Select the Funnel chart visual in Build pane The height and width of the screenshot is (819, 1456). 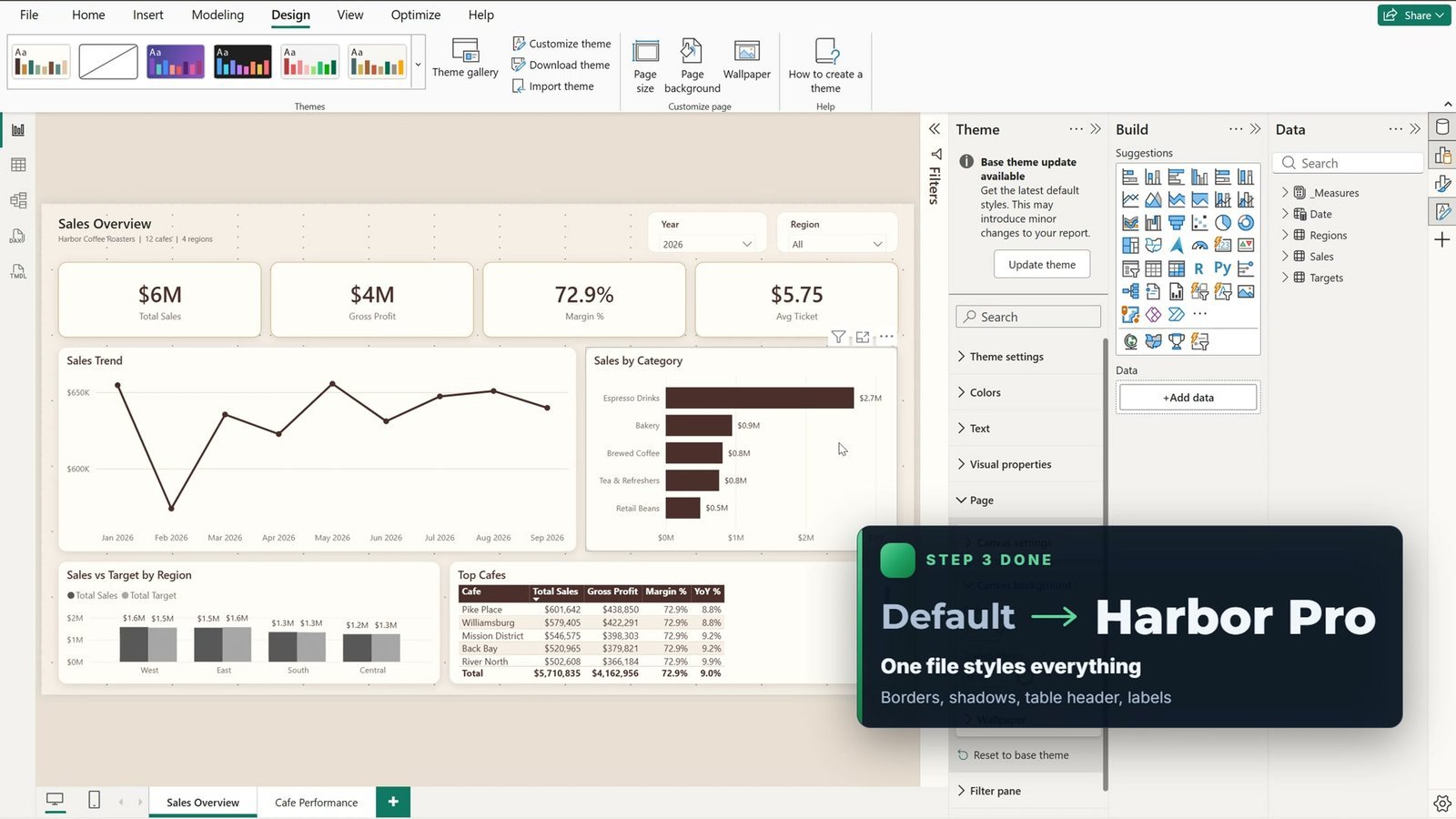[x=1177, y=222]
